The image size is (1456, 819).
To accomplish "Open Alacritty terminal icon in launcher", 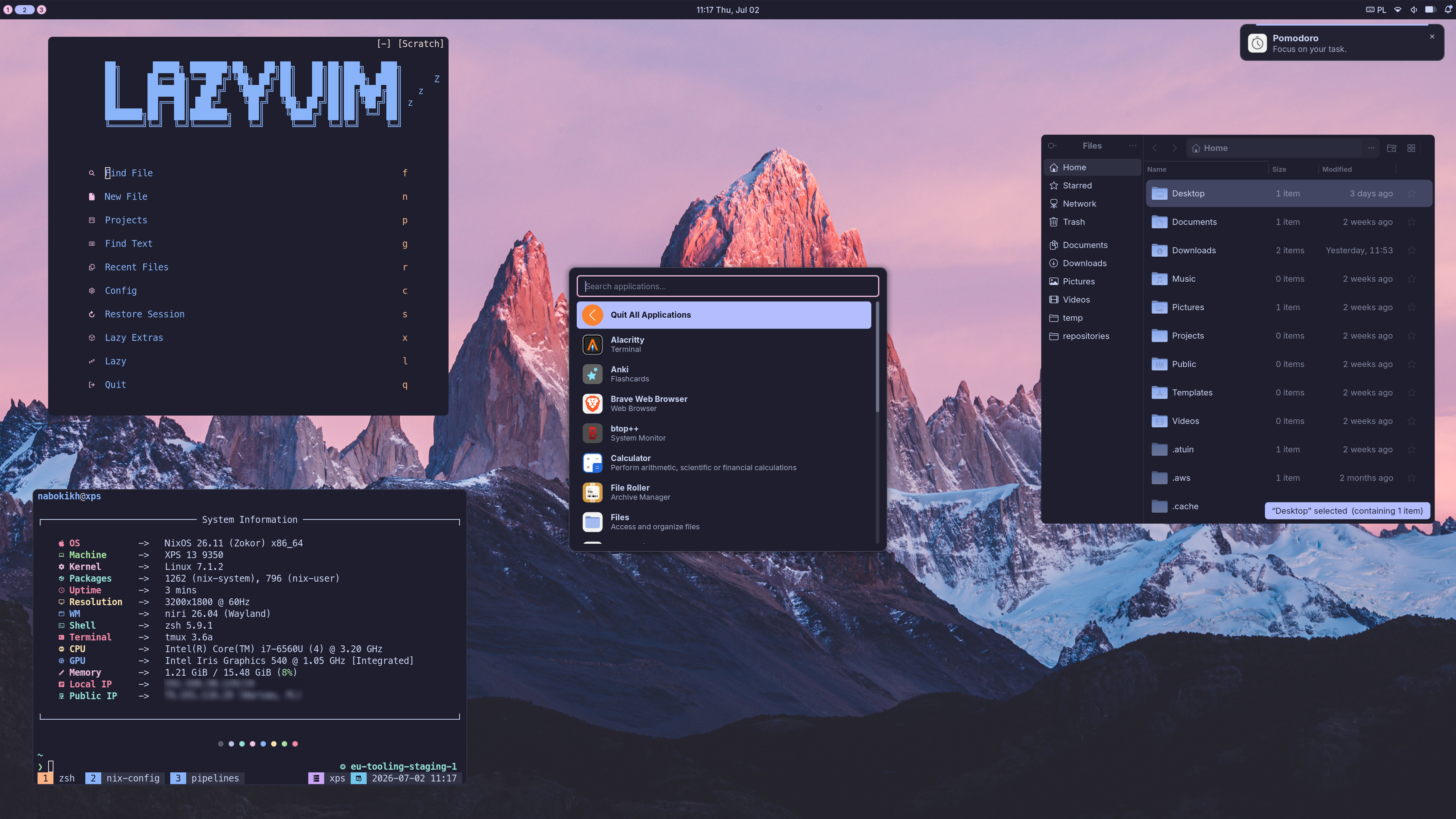I will tap(592, 344).
